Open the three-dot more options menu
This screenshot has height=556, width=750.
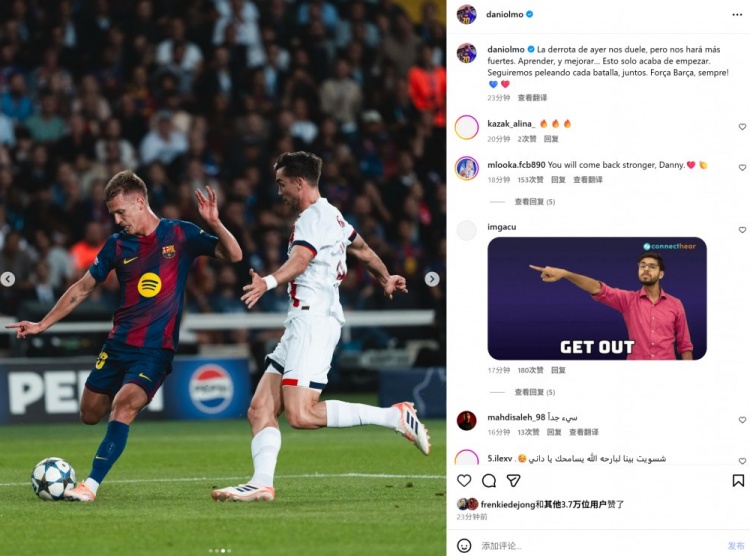pyautogui.click(x=737, y=15)
